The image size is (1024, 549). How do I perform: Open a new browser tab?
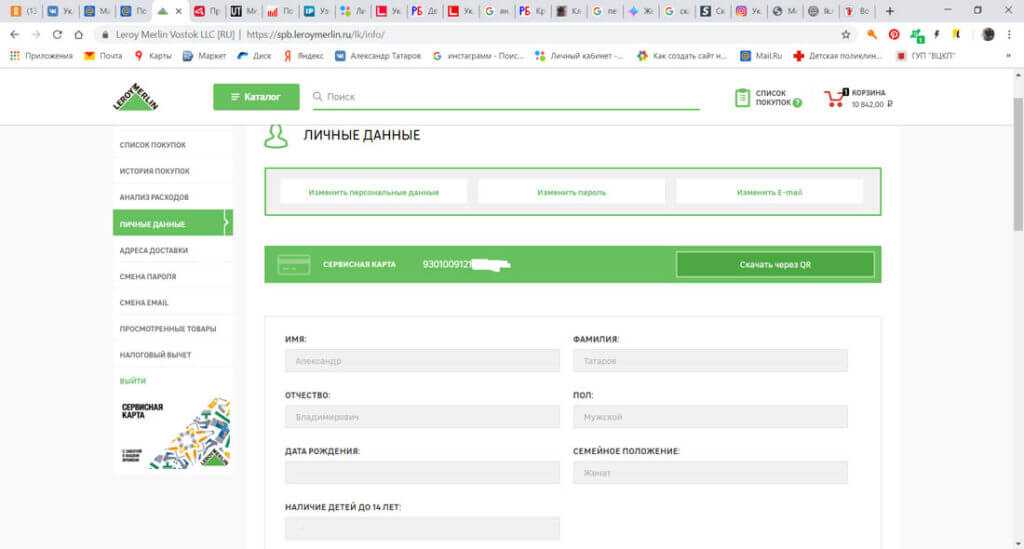point(890,11)
